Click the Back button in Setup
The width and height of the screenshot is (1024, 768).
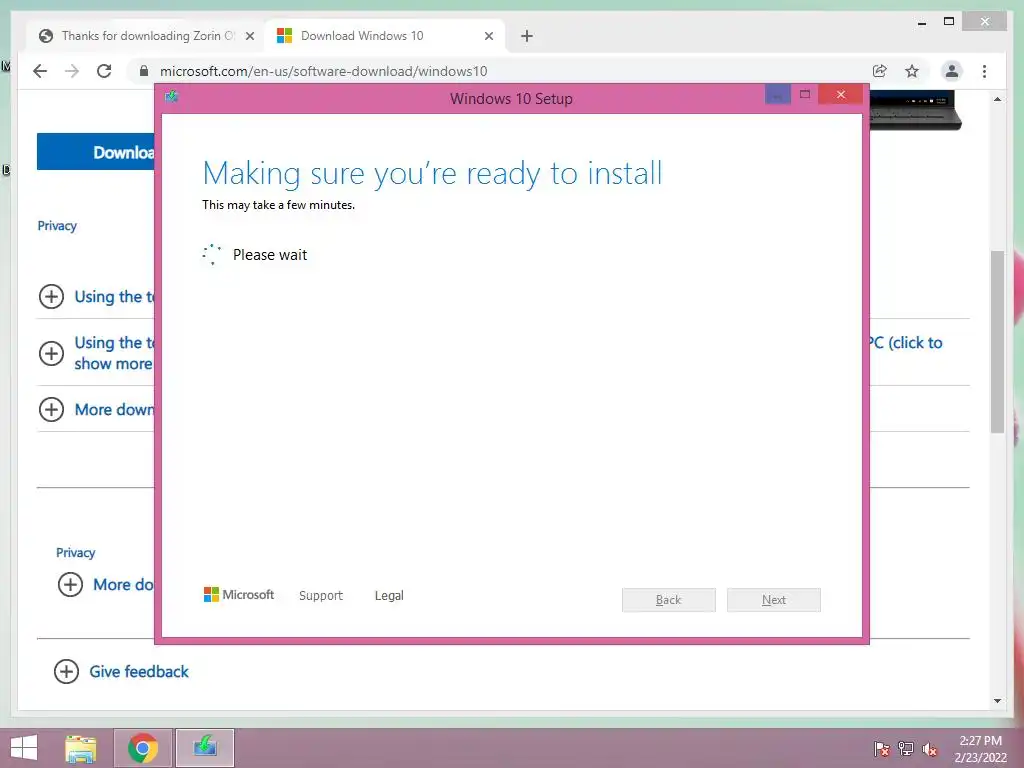pos(669,600)
